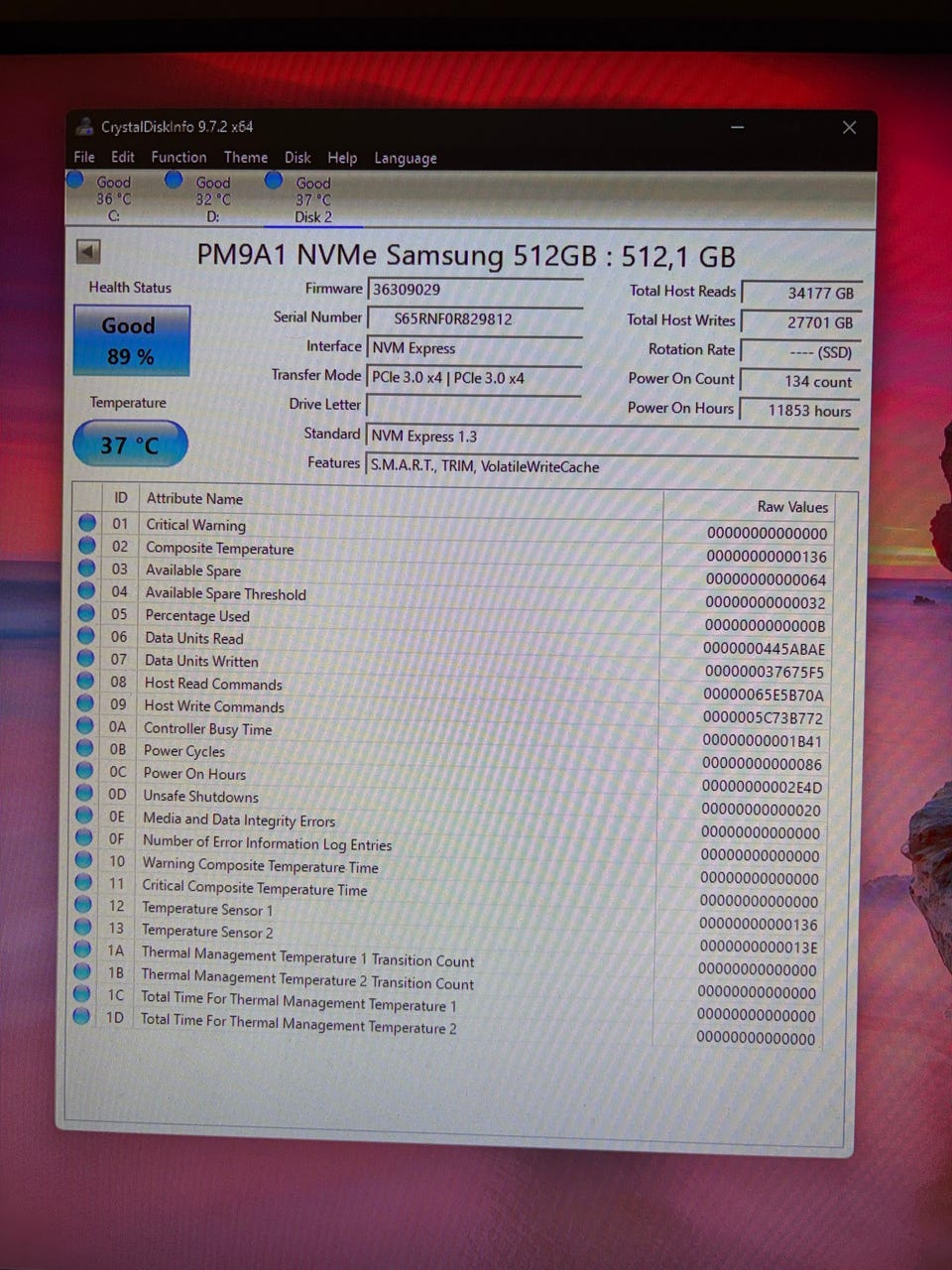Click the previous disk arrow button

coord(88,252)
